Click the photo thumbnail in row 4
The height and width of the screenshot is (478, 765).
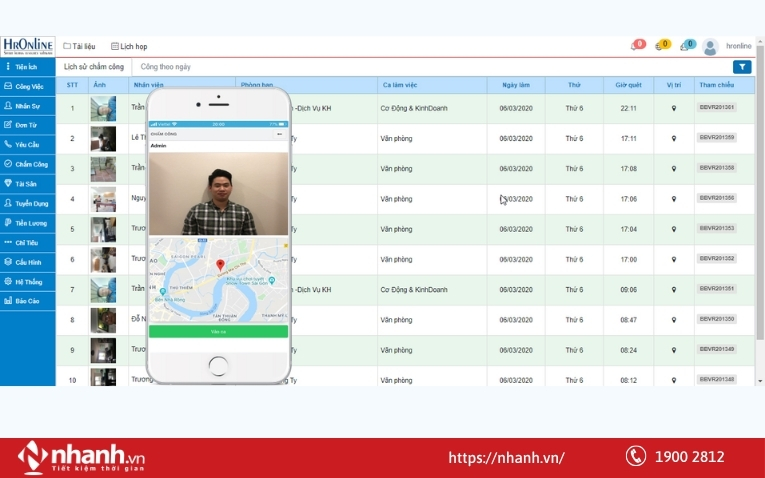[103, 199]
